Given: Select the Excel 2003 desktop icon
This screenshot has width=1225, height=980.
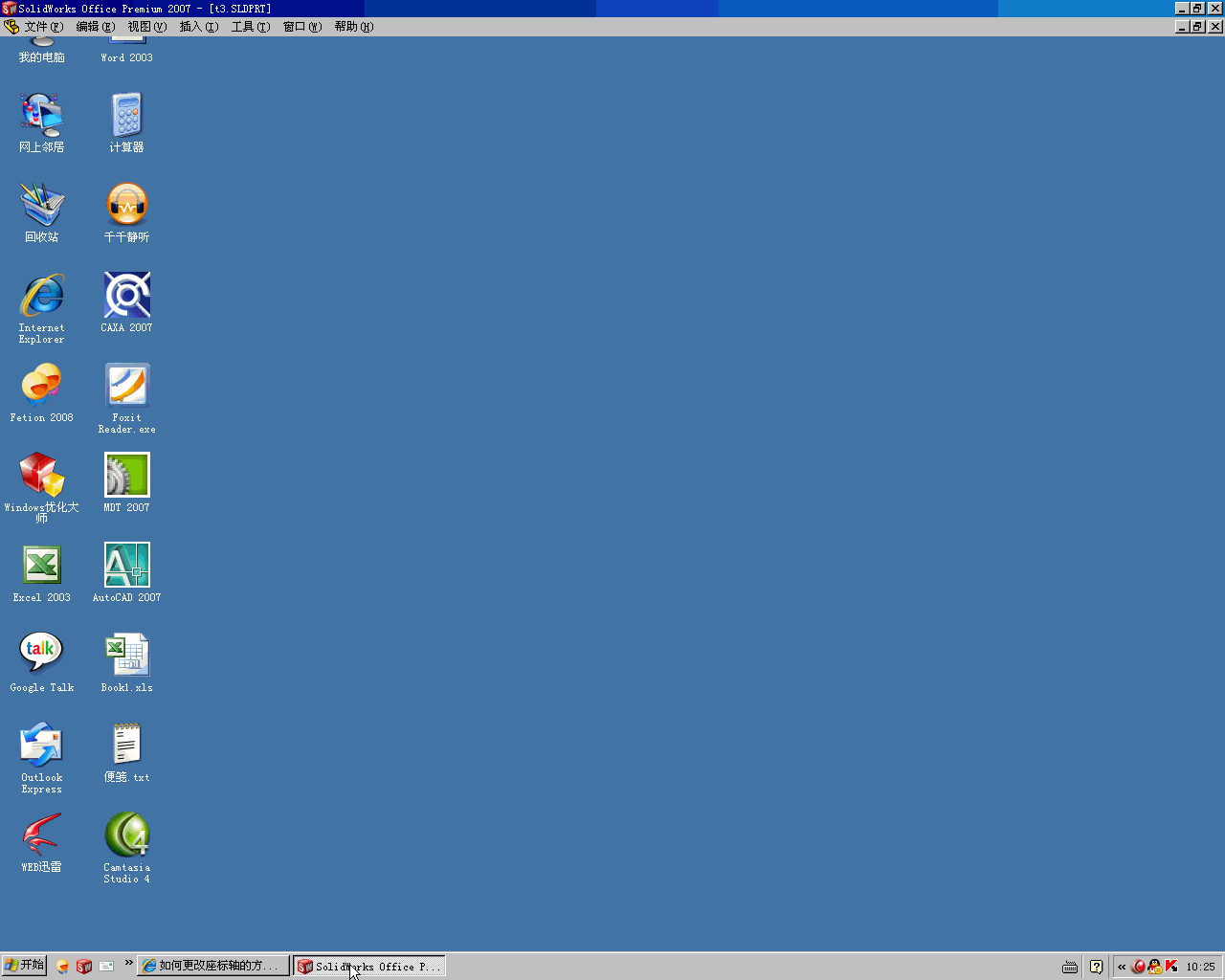Looking at the screenshot, I should pos(42,572).
